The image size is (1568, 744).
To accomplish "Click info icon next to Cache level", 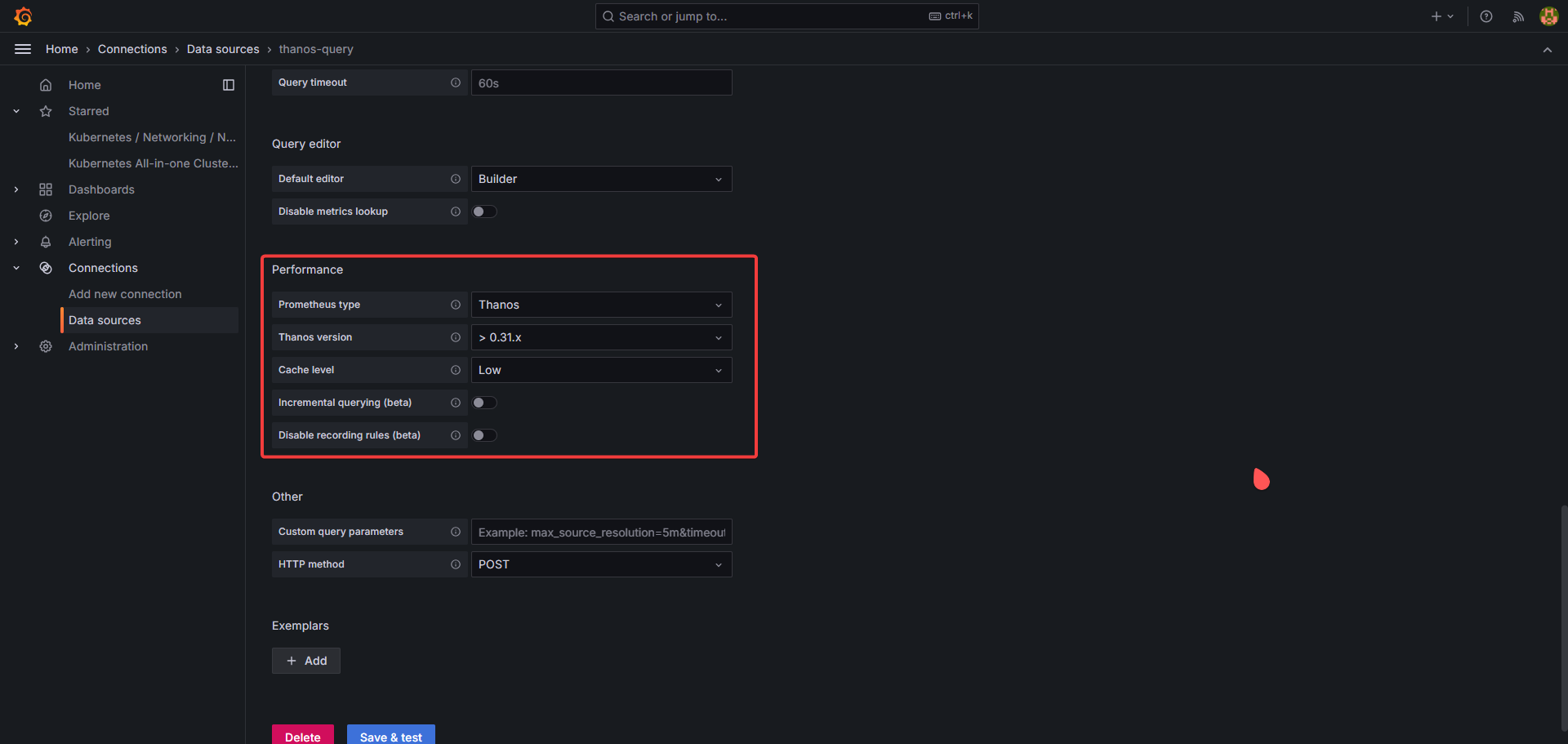I will [x=456, y=370].
